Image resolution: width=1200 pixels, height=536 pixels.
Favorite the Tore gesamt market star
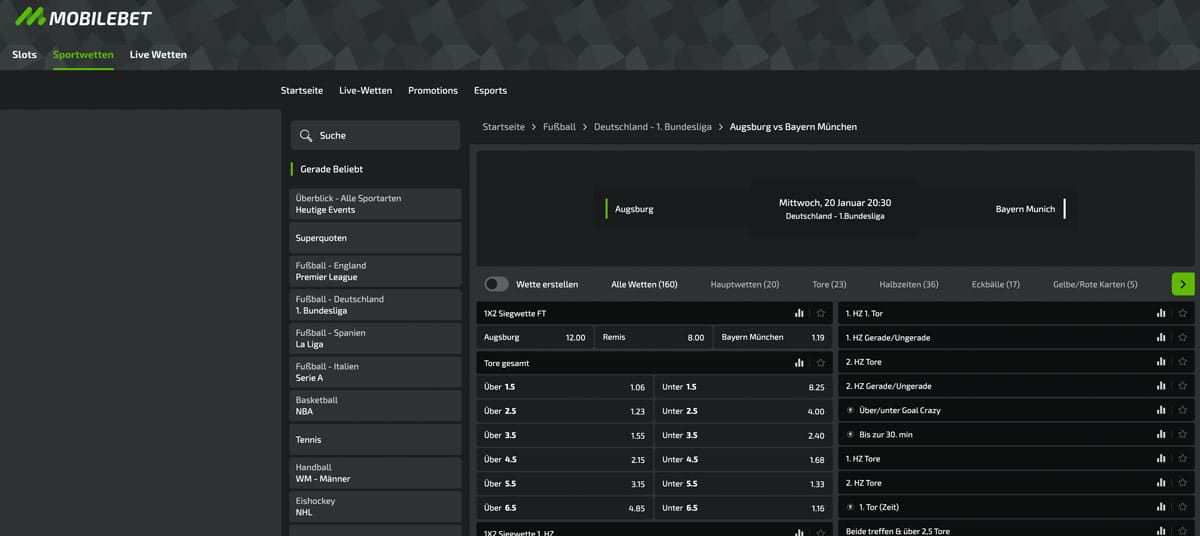(x=820, y=363)
